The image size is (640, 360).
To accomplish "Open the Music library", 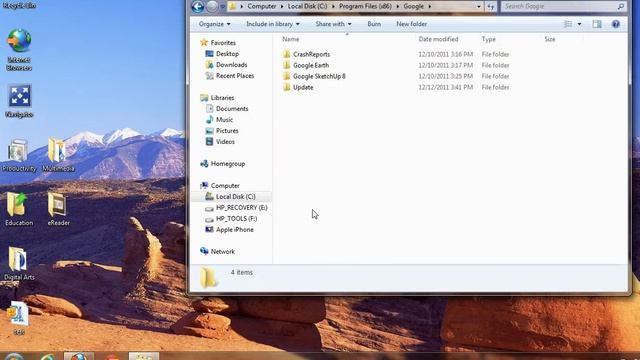I will (x=224, y=120).
